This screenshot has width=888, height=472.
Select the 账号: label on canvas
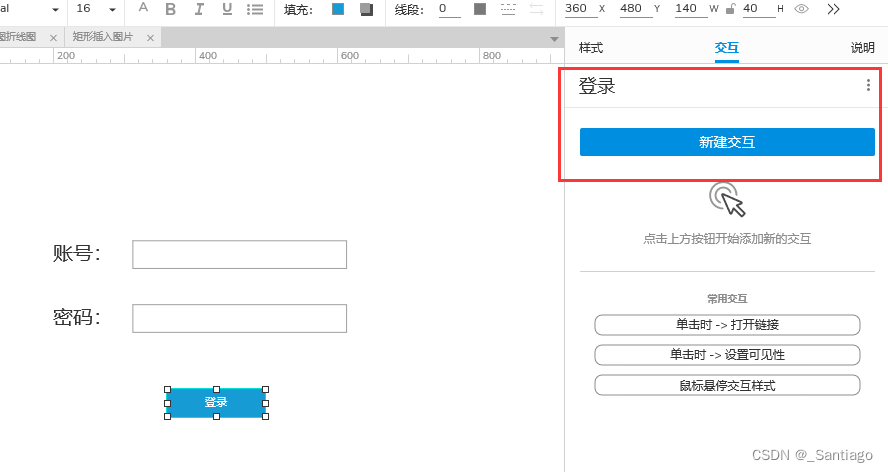[x=77, y=253]
